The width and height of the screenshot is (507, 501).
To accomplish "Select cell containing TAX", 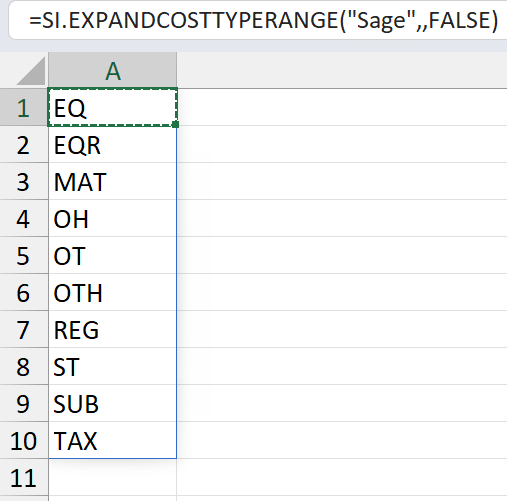I will click(x=113, y=441).
